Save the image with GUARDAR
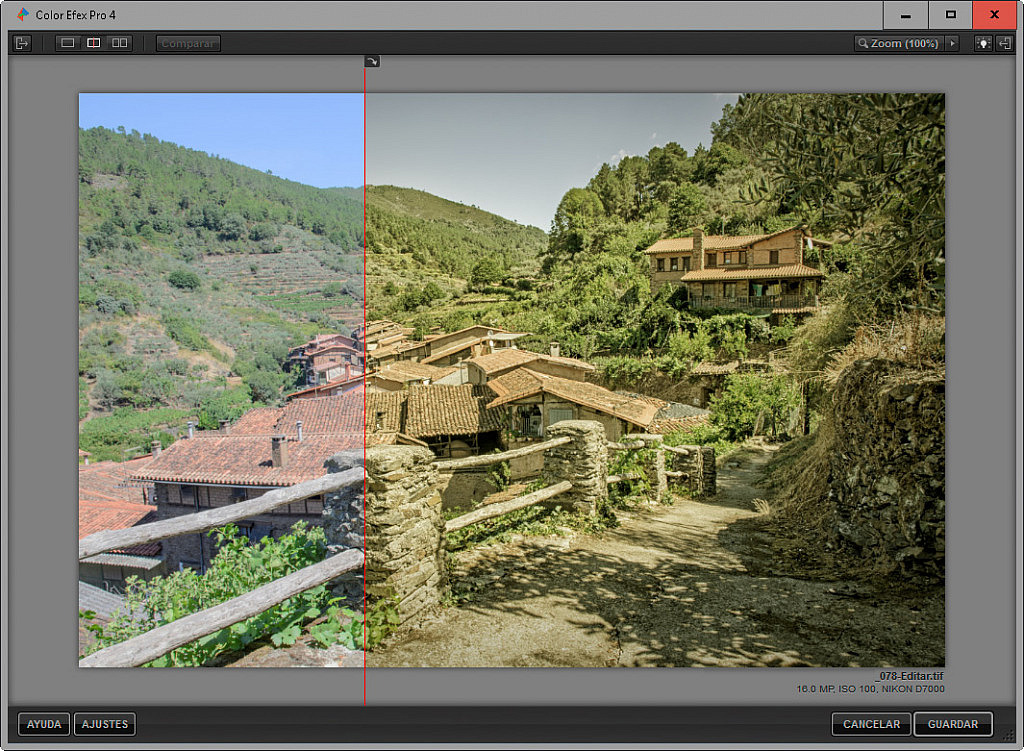 click(952, 724)
